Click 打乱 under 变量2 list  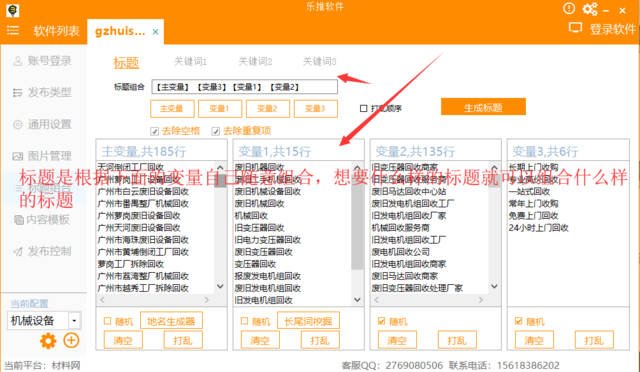457,340
